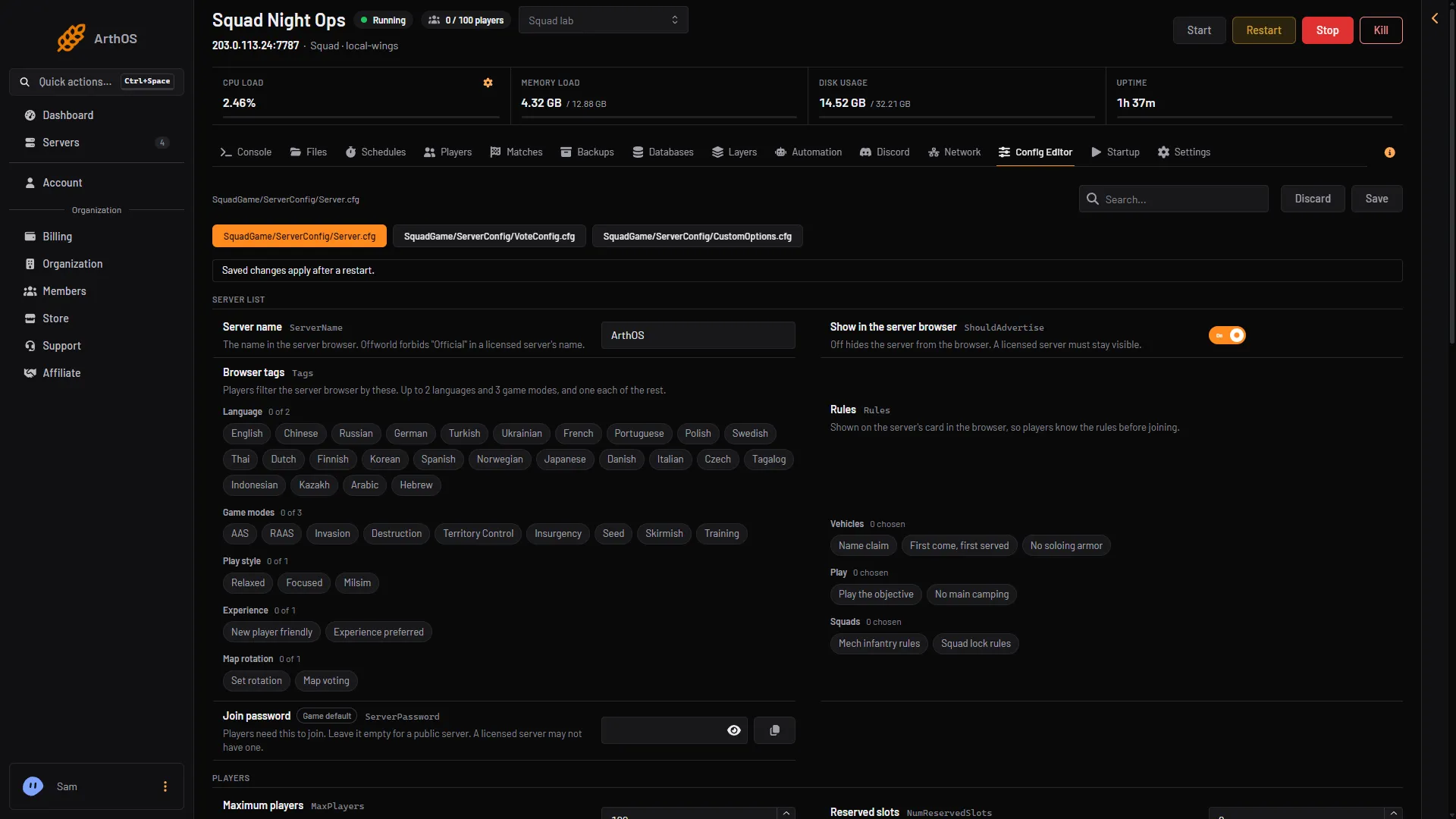The image size is (1456, 819).
Task: Open Affiliate page
Action: 96,373
